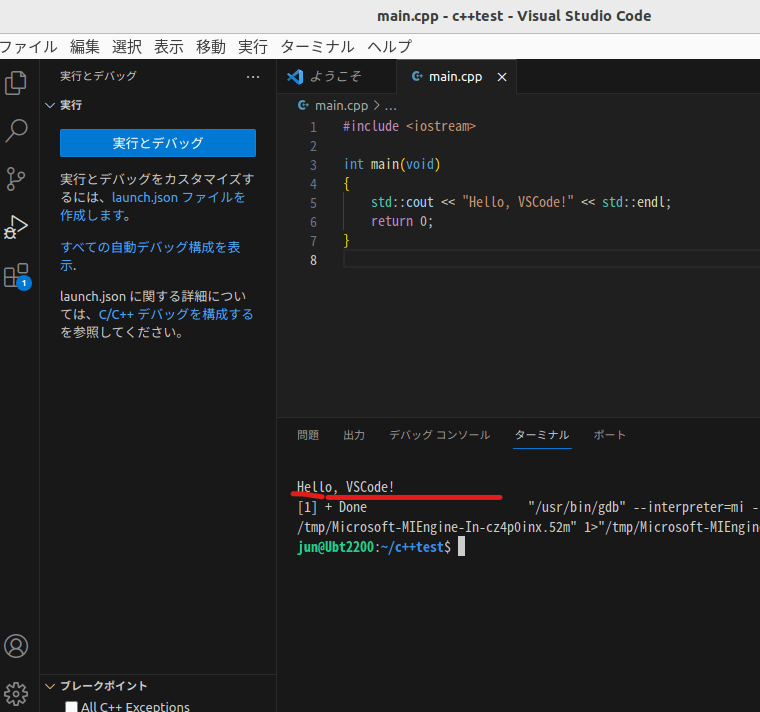Select the ターミナル panel tab
This screenshot has width=760, height=712.
pos(542,435)
